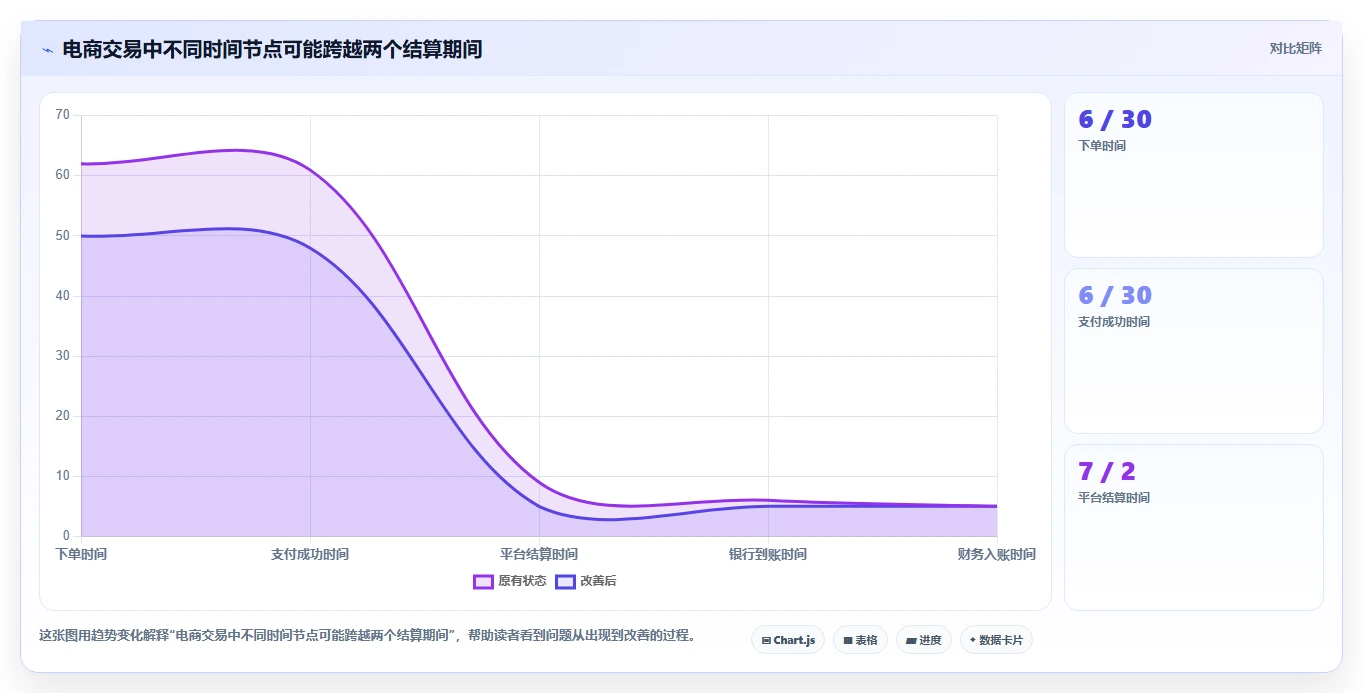Click the y-axis value 10
This screenshot has width=1363, height=693.
(x=63, y=476)
